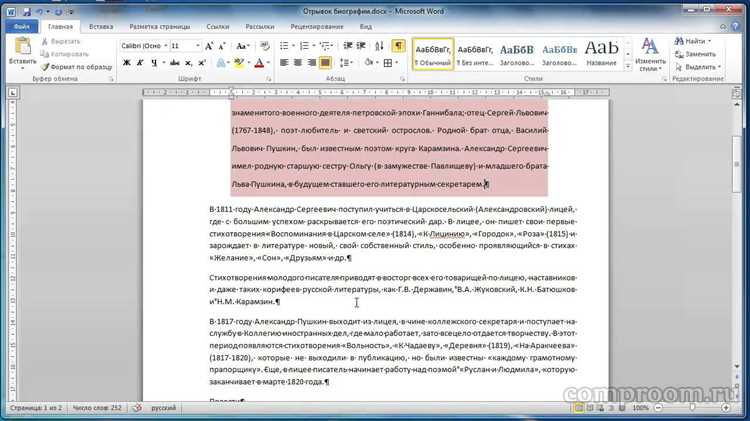Align text right
Screen dimensions: 750x421
[x=311, y=63]
